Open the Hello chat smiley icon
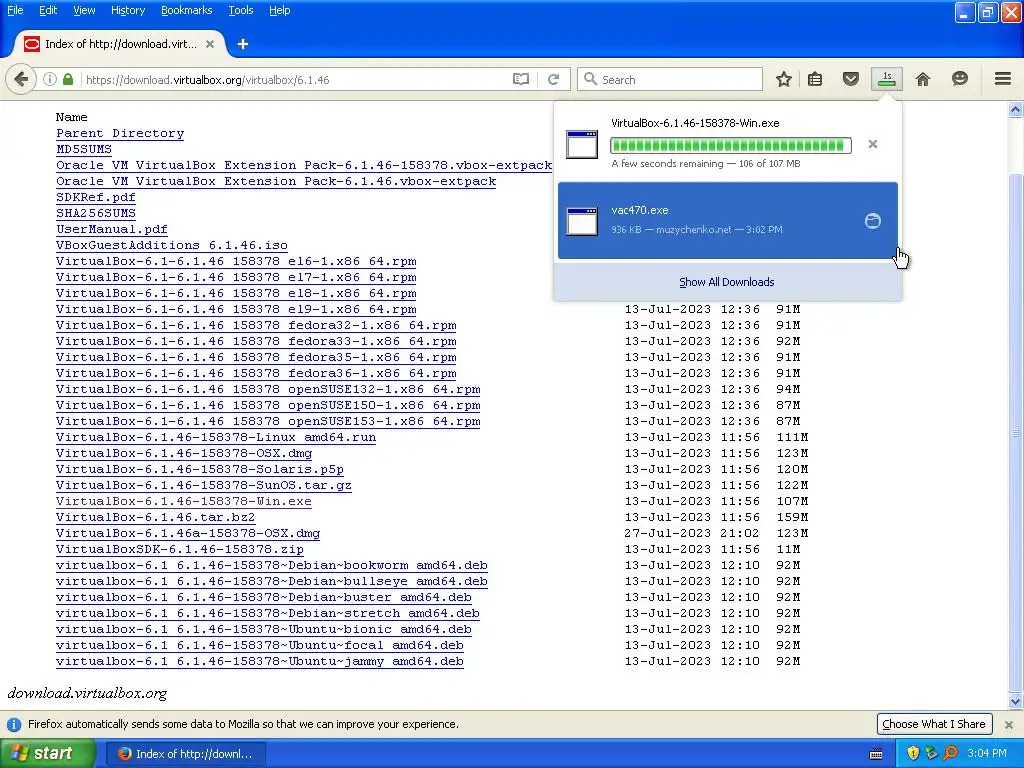Screen dimensions: 1024x768 [959, 80]
